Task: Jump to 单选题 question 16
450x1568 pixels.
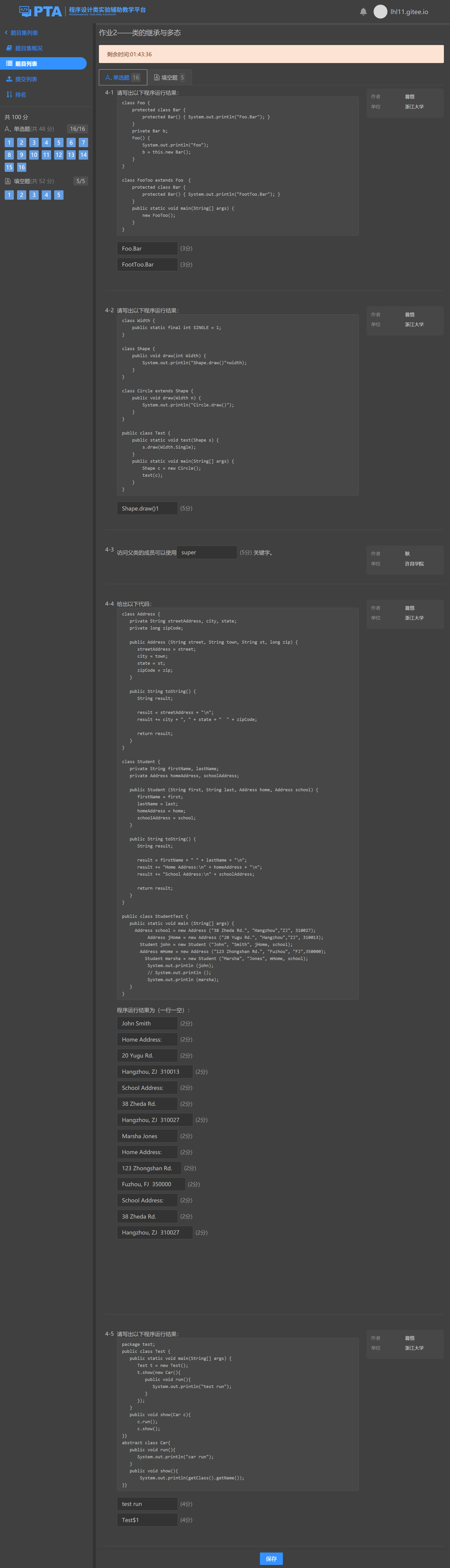Action: point(21,167)
